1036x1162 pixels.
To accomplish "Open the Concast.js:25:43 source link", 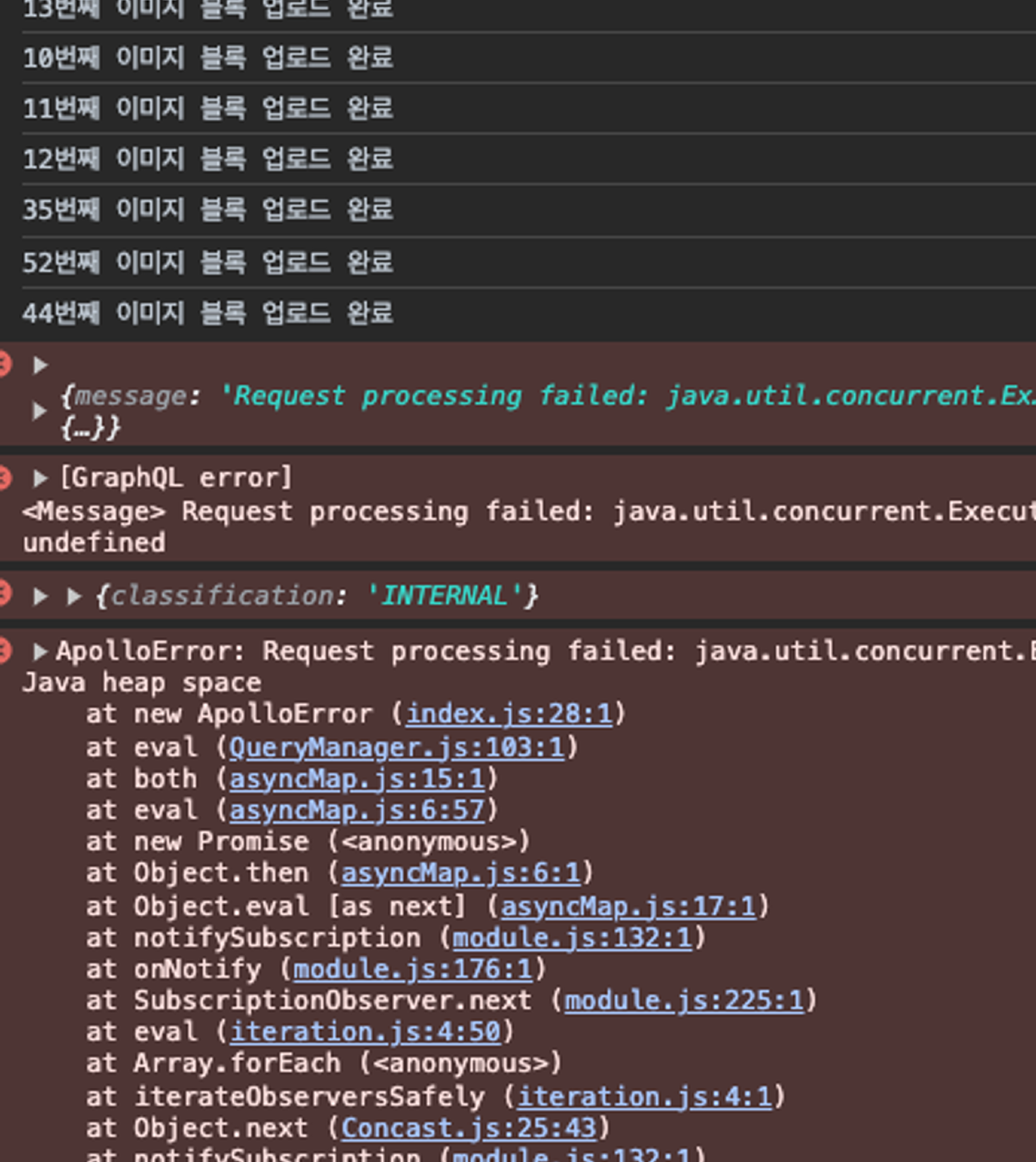I will (469, 1128).
